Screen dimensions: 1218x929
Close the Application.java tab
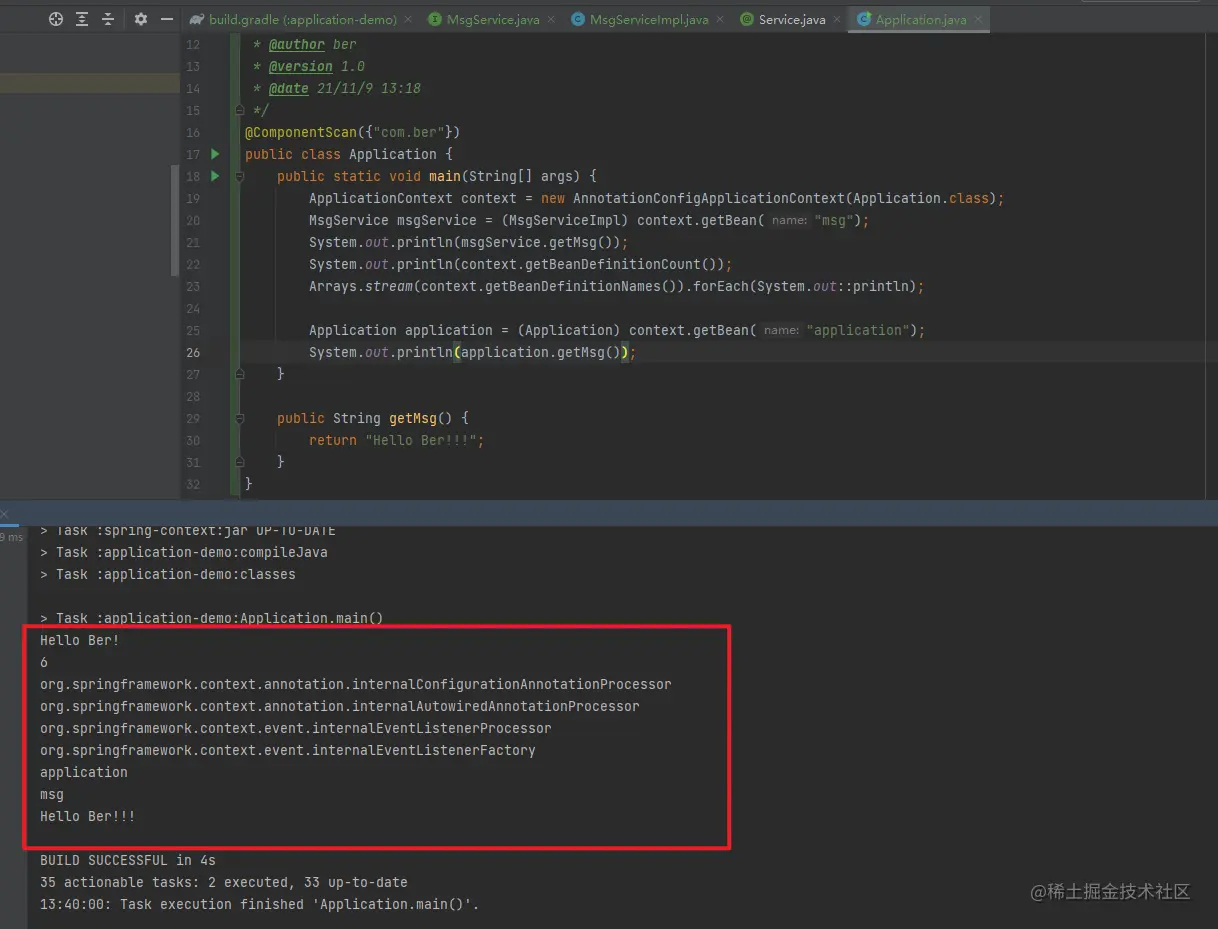coord(978,19)
